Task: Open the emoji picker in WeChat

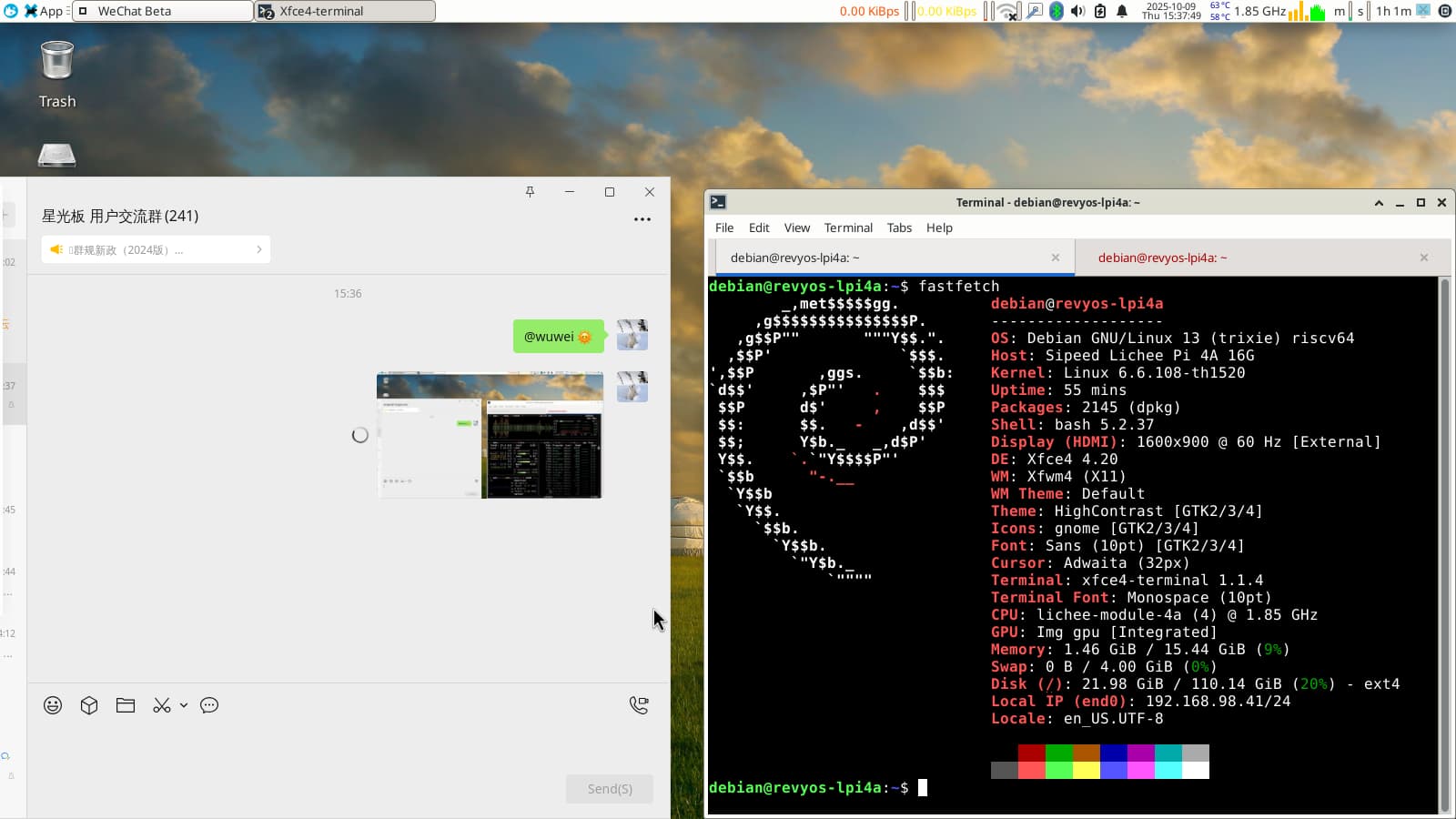Action: pos(53,705)
